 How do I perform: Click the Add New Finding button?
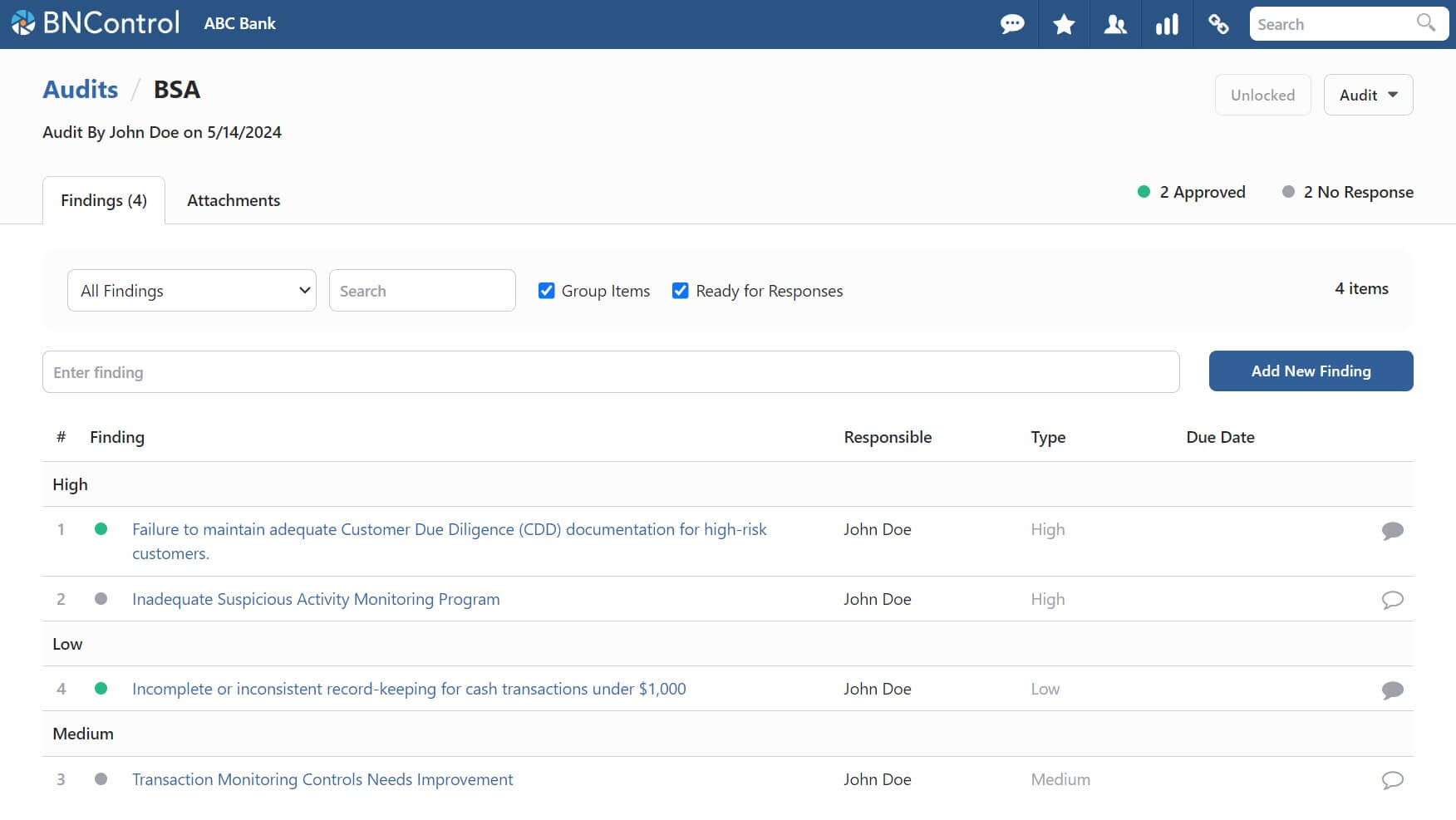(x=1310, y=371)
